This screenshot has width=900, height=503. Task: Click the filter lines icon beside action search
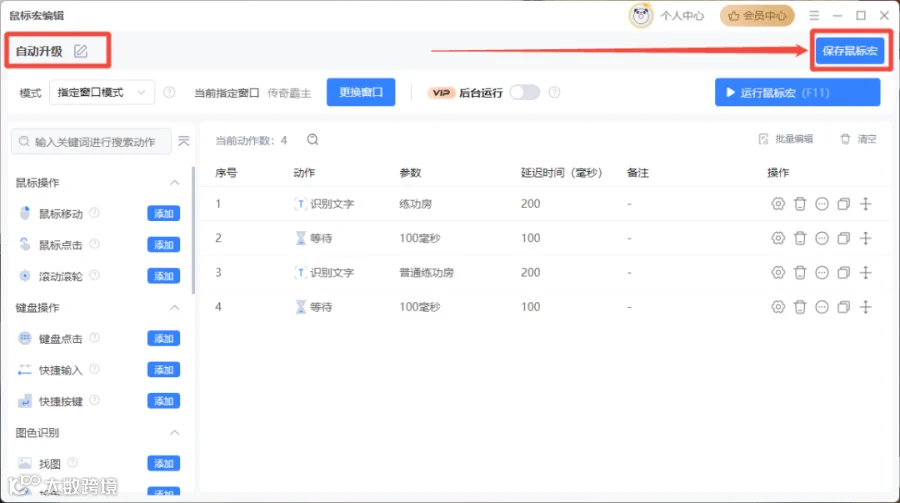tap(184, 141)
